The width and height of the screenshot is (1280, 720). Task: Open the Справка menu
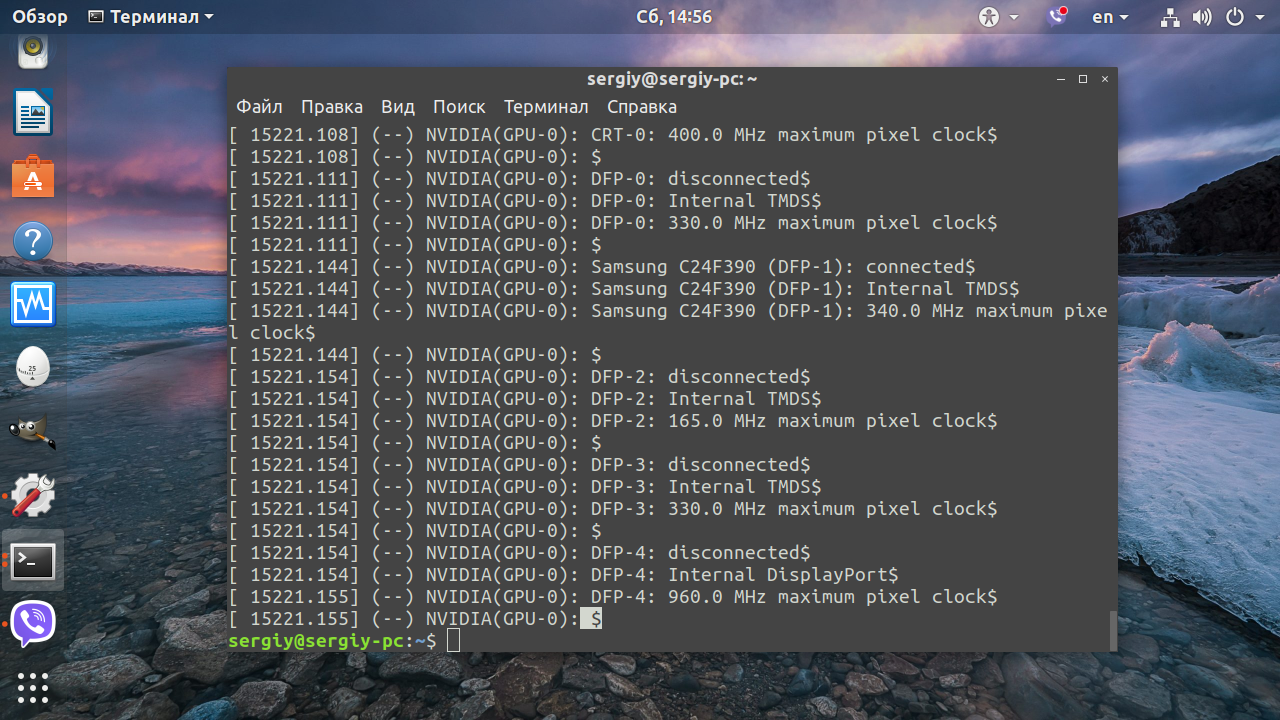(642, 106)
